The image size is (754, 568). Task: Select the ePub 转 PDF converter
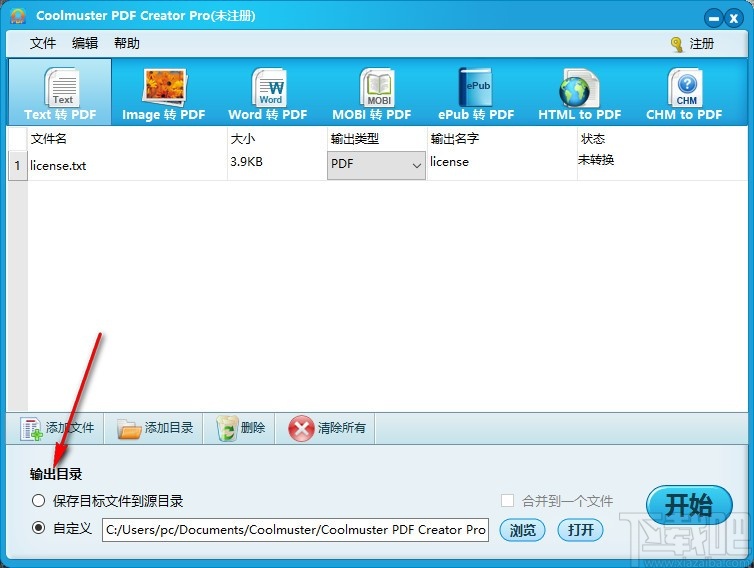coord(476,92)
